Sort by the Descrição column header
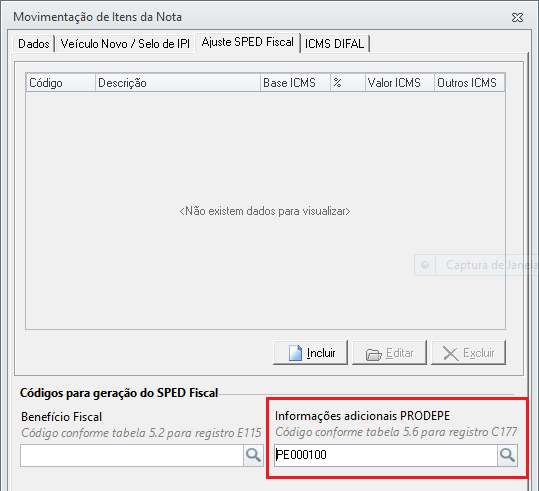 click(x=178, y=83)
